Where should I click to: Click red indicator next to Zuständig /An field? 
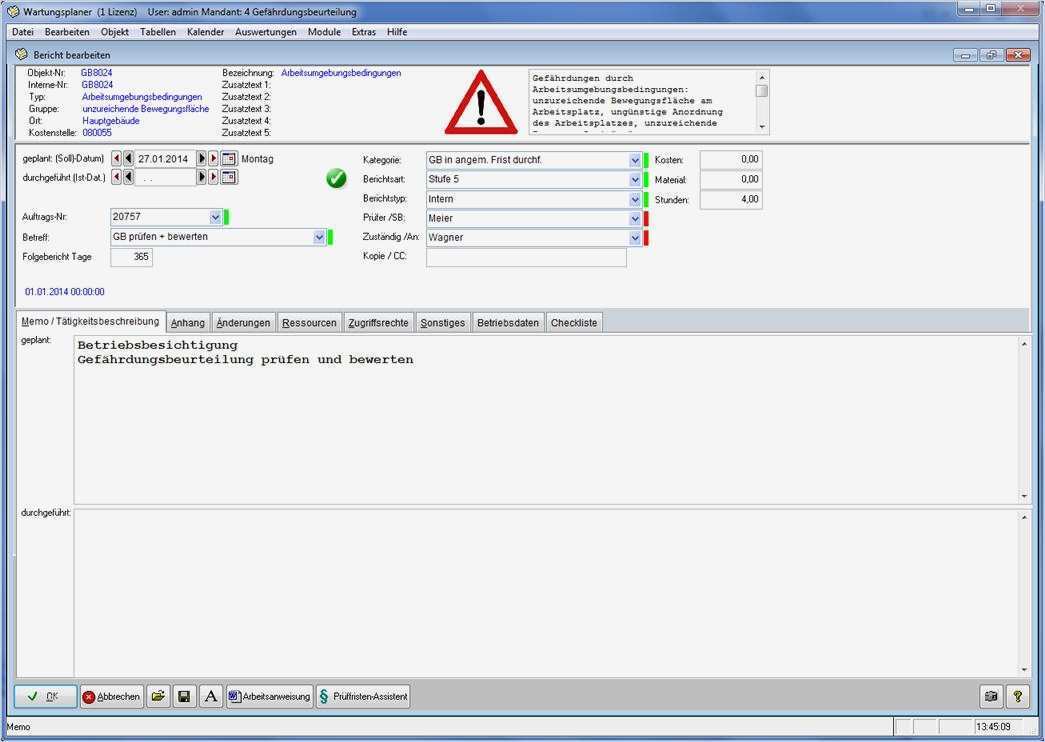[646, 237]
